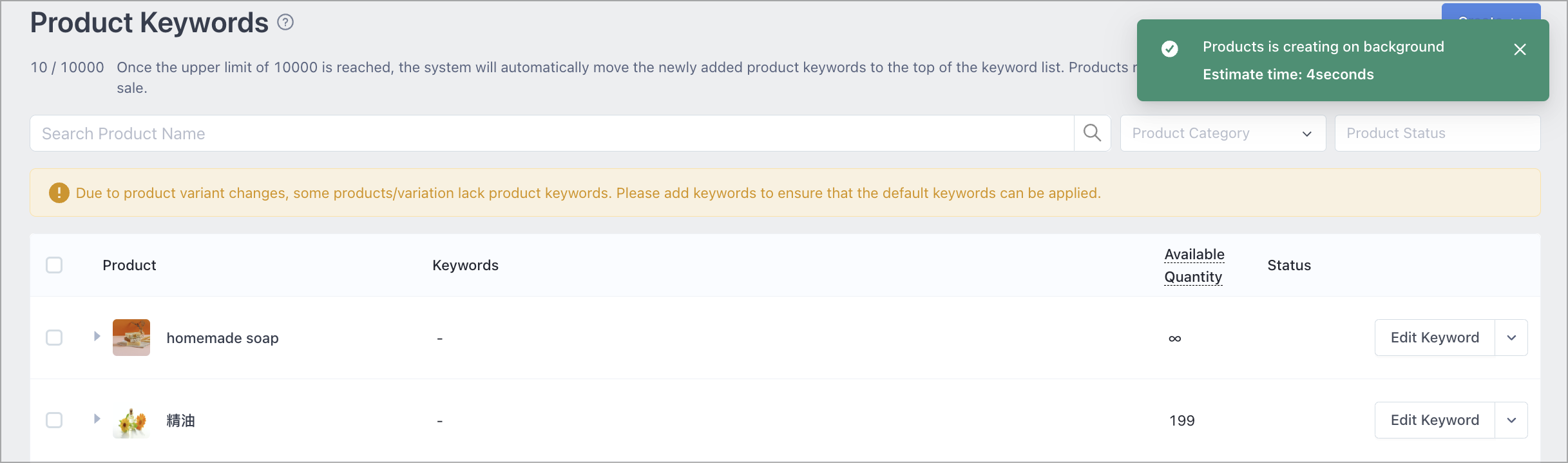
Task: Click the help icon beside Product Keywords
Action: point(285,23)
